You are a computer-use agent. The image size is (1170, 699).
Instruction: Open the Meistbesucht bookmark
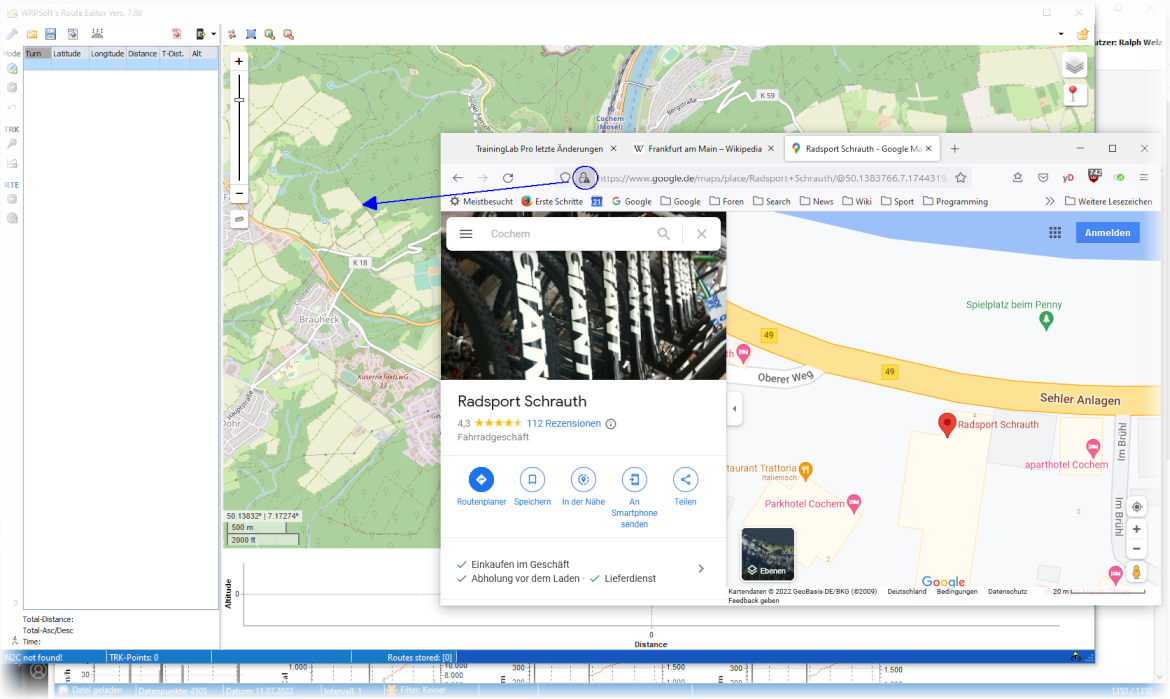pos(481,201)
